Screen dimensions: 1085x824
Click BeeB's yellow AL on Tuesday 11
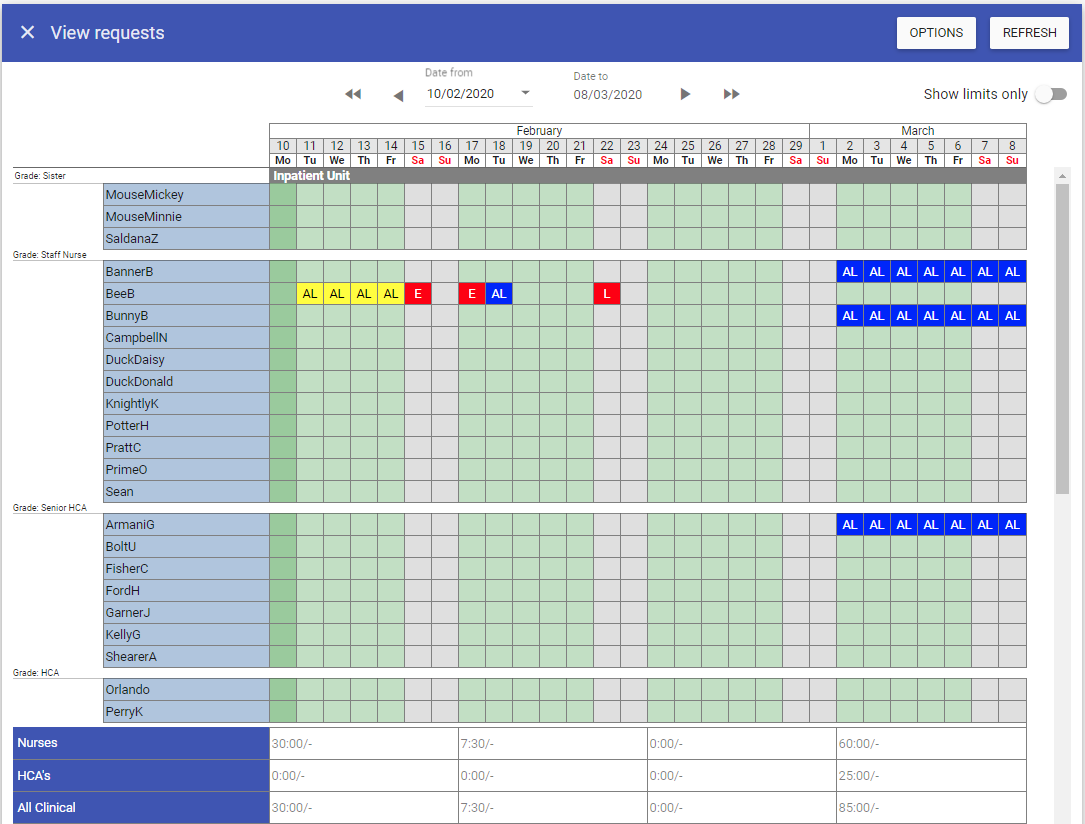click(x=310, y=294)
